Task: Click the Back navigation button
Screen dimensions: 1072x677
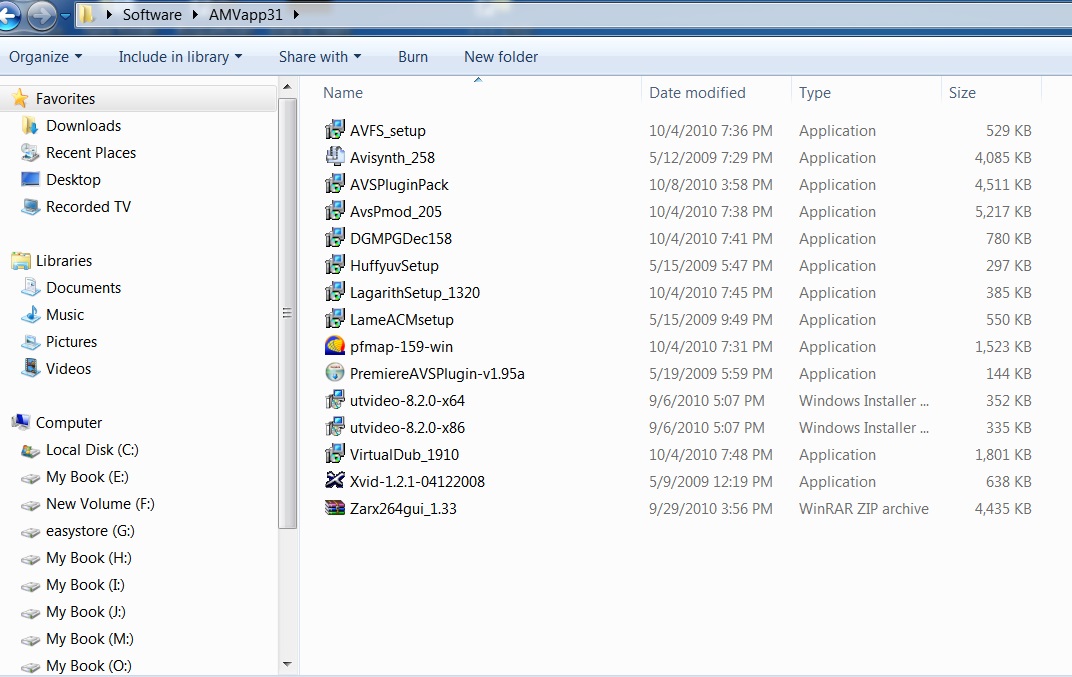Action: point(8,14)
